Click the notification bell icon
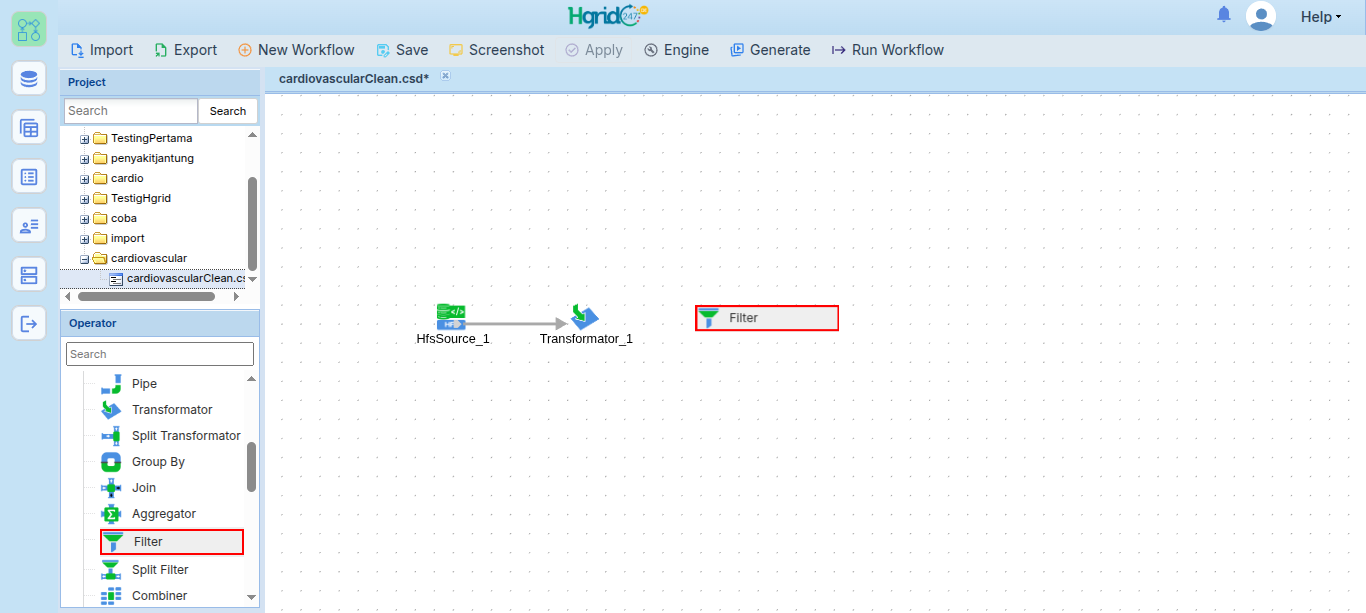The width and height of the screenshot is (1366, 613). pyautogui.click(x=1224, y=14)
